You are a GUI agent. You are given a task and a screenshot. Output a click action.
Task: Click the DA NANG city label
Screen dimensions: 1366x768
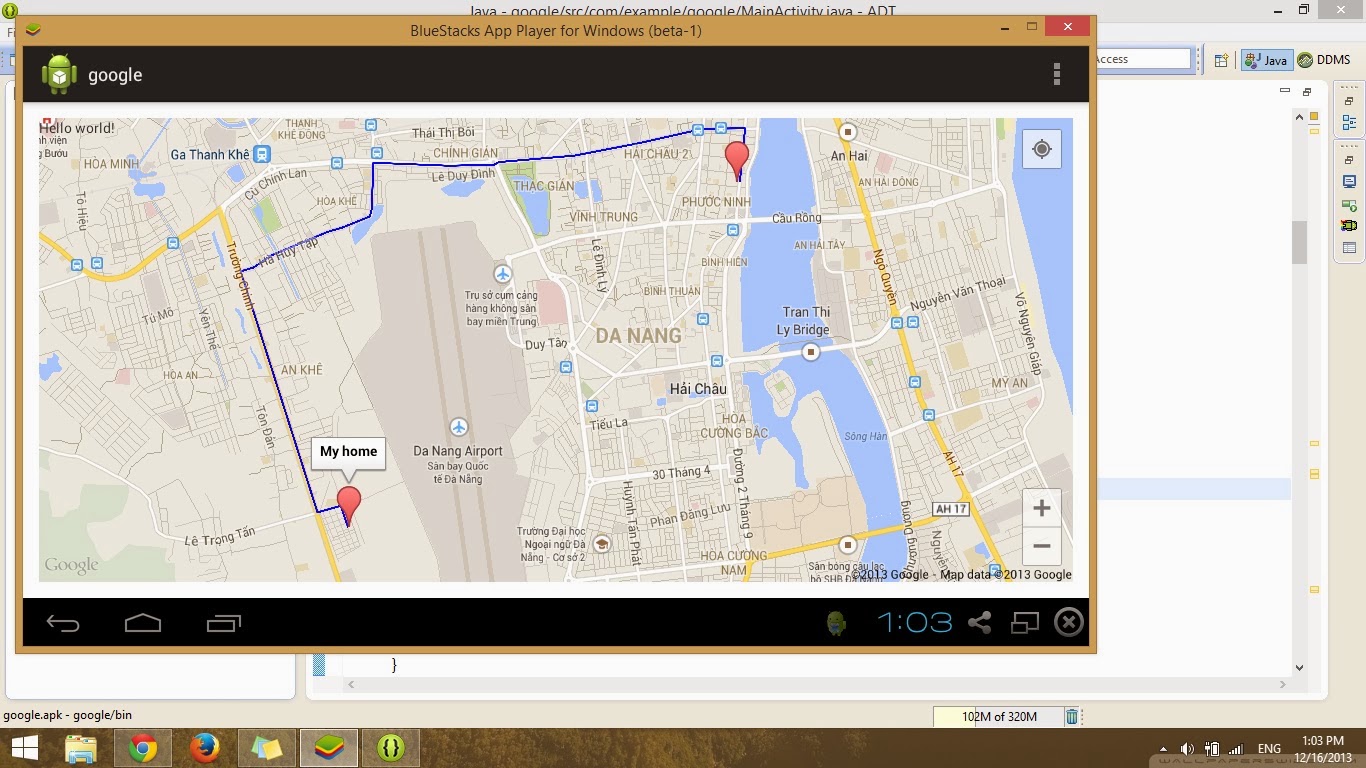(638, 336)
